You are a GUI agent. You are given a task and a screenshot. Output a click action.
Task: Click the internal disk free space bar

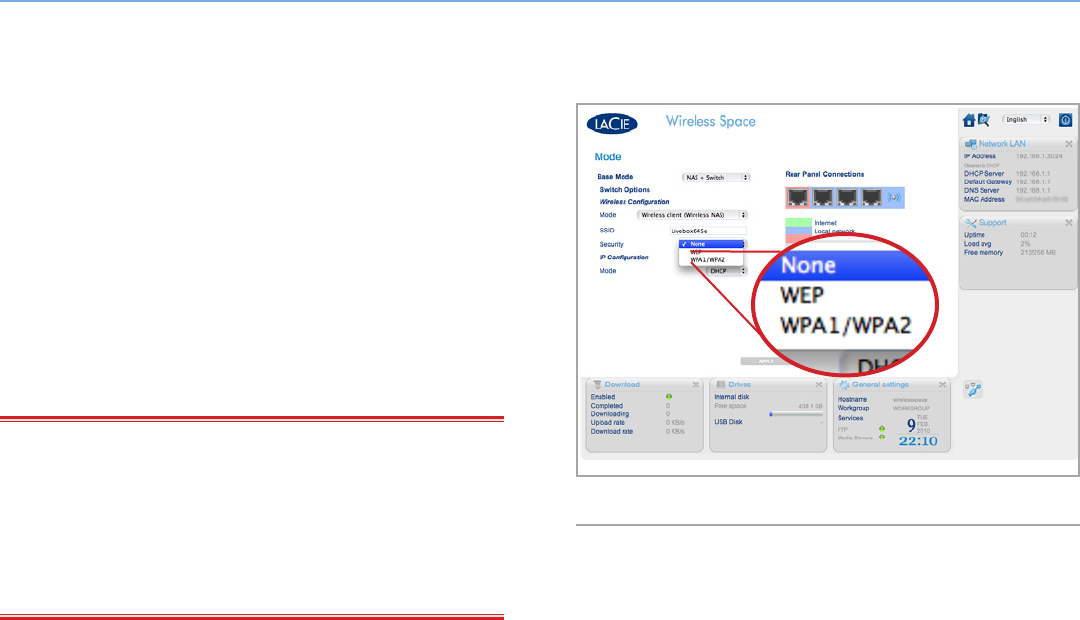tap(796, 414)
